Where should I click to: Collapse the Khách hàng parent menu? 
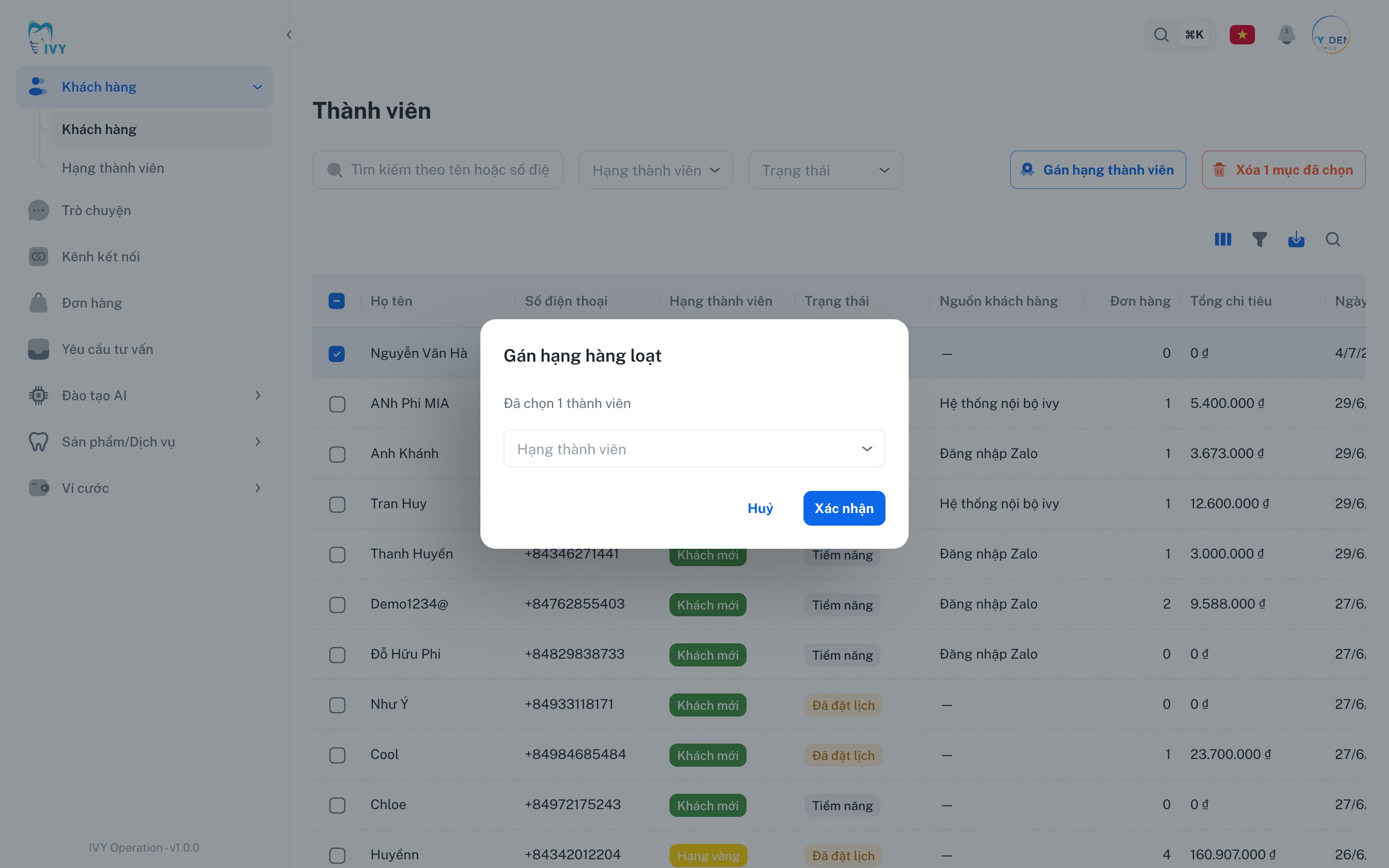click(x=144, y=87)
